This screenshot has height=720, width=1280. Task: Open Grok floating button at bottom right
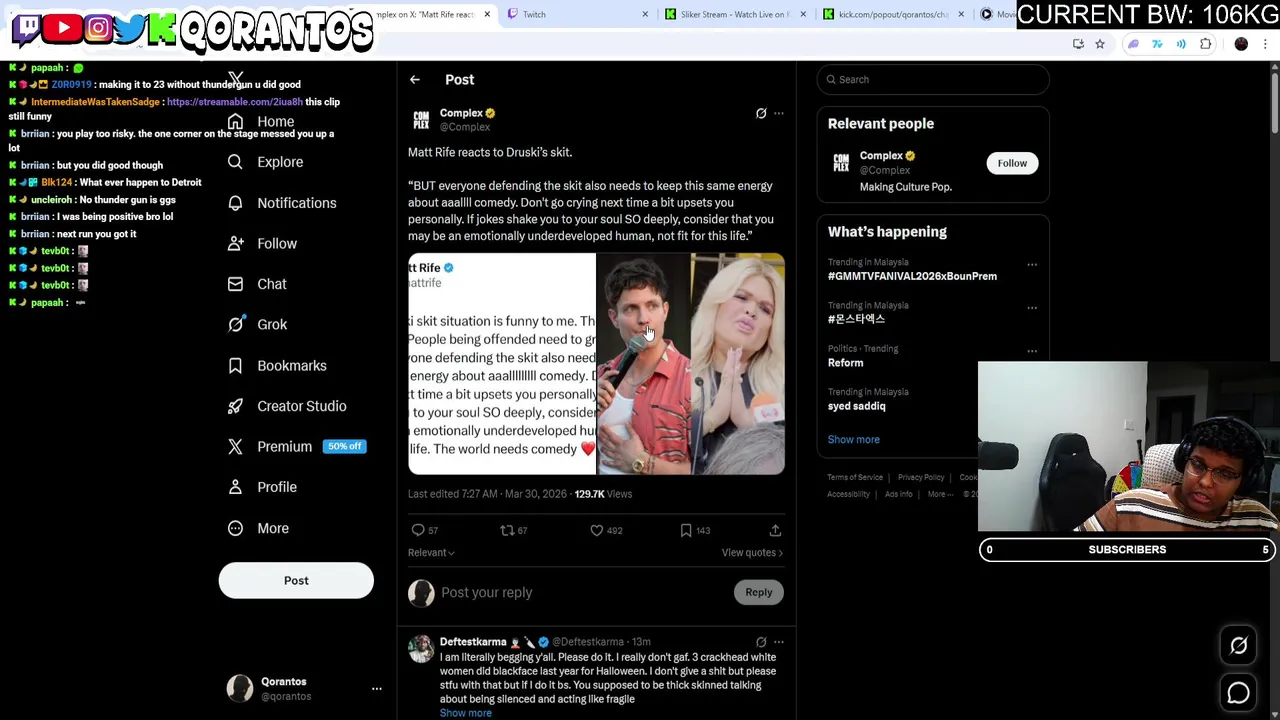coord(1239,646)
